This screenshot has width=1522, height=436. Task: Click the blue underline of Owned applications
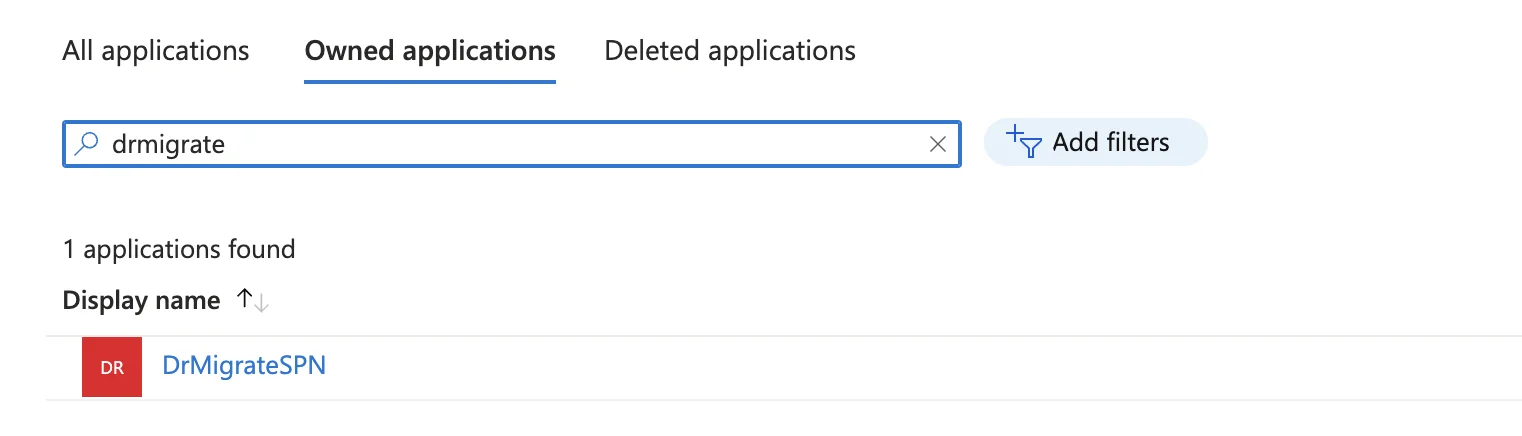pos(430,82)
